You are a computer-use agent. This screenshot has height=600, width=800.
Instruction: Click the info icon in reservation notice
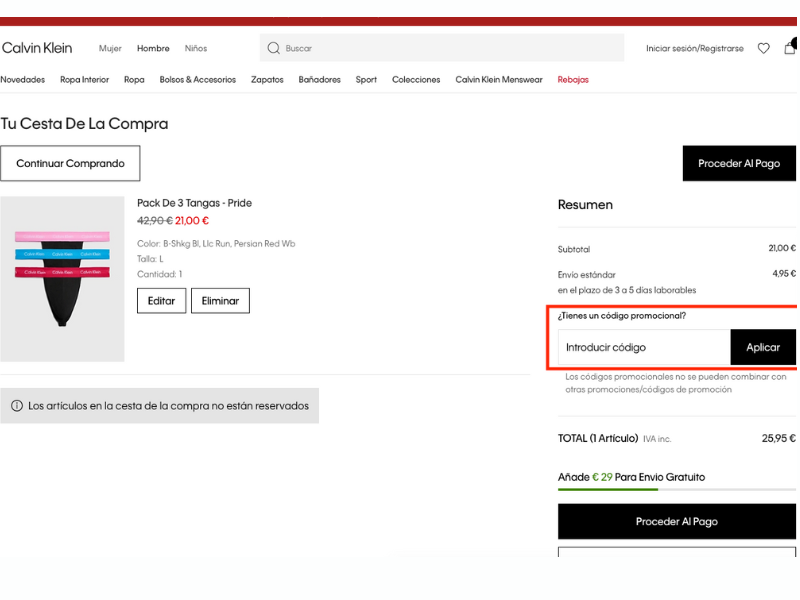click(17, 406)
